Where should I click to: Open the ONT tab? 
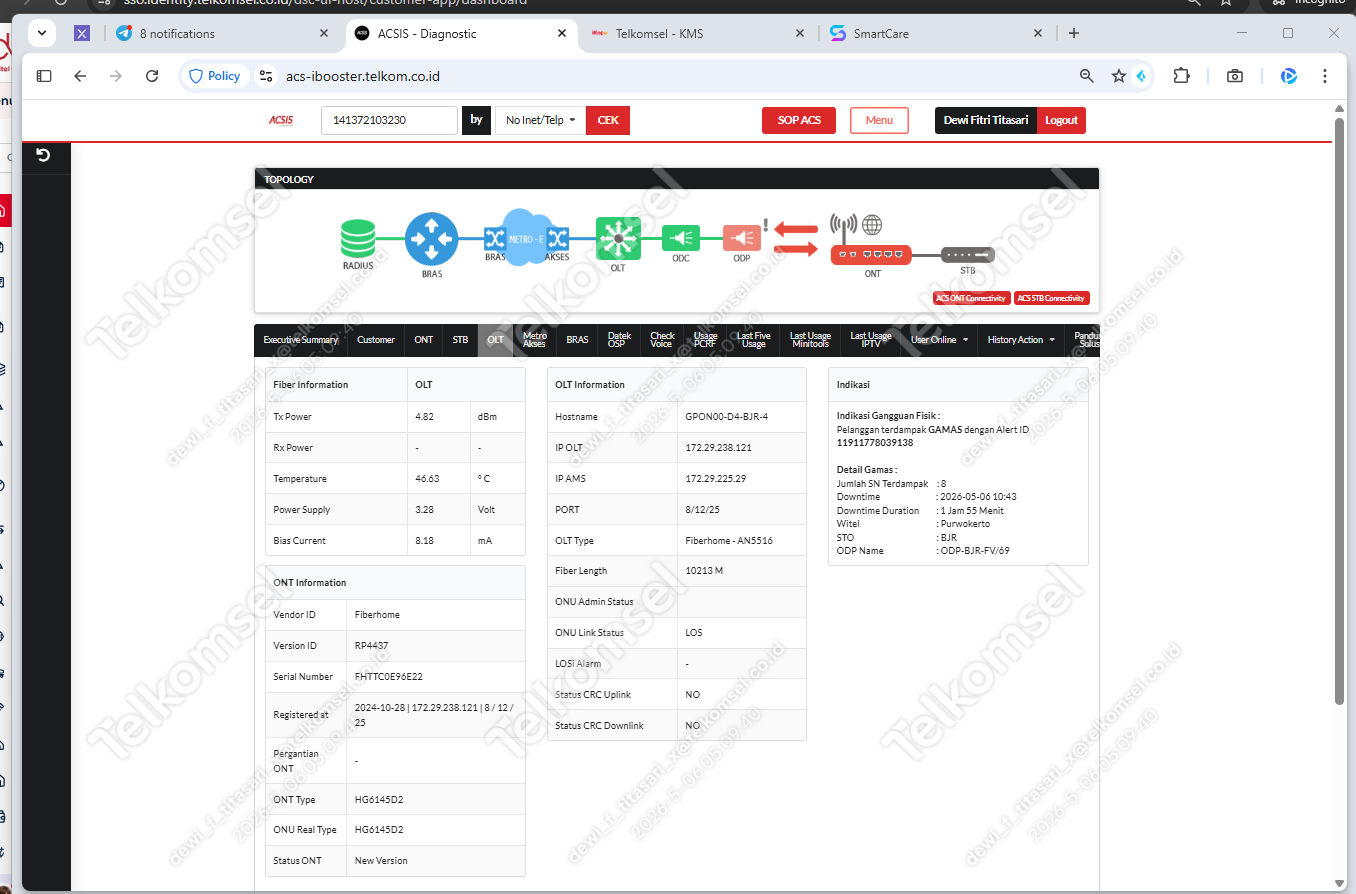(x=424, y=340)
